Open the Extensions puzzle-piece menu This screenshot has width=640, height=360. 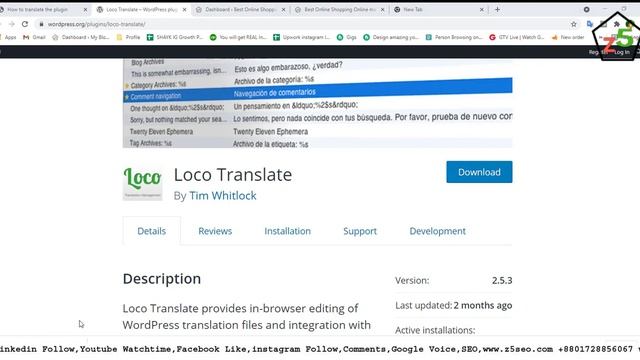(x=616, y=24)
